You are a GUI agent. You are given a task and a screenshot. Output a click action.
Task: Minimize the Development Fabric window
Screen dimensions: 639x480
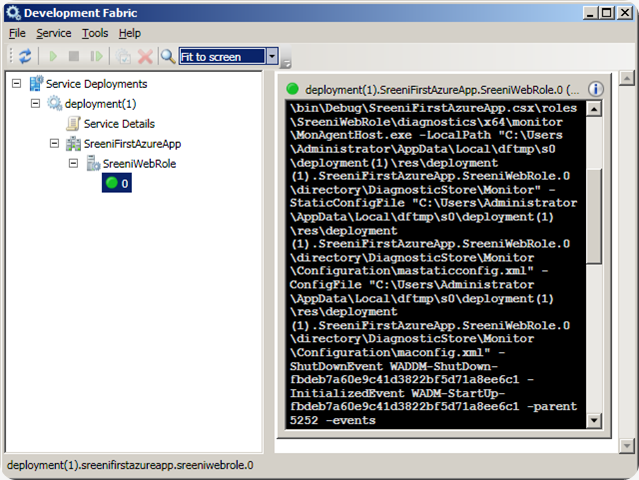[x=590, y=13]
